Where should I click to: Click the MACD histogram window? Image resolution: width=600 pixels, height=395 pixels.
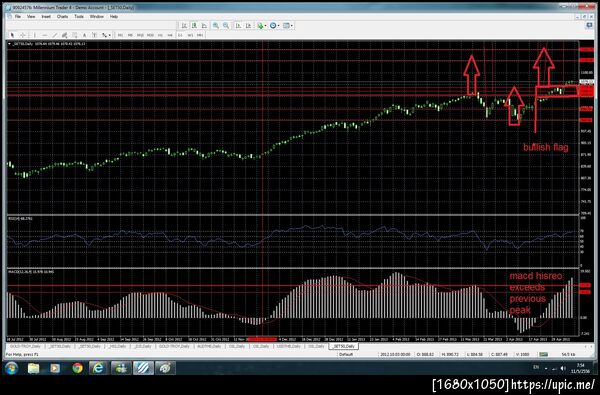click(293, 302)
